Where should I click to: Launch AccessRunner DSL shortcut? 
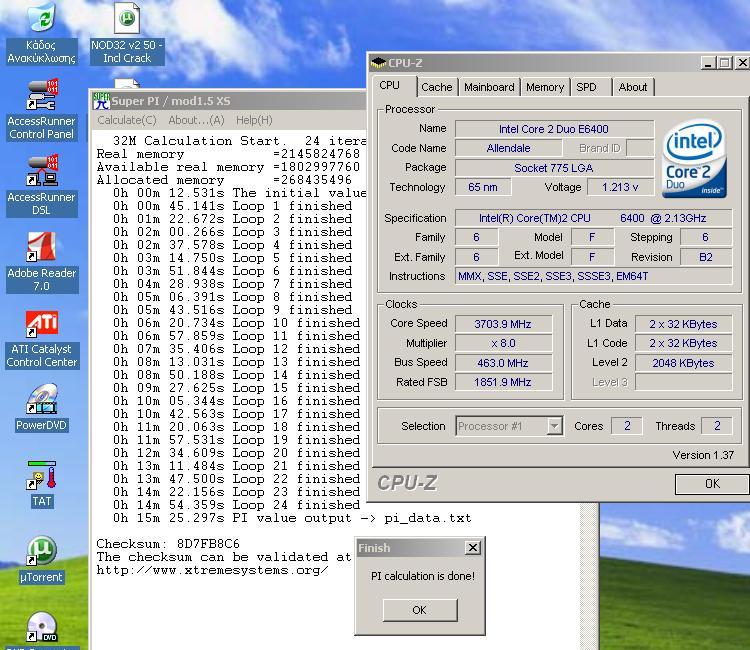(42, 186)
